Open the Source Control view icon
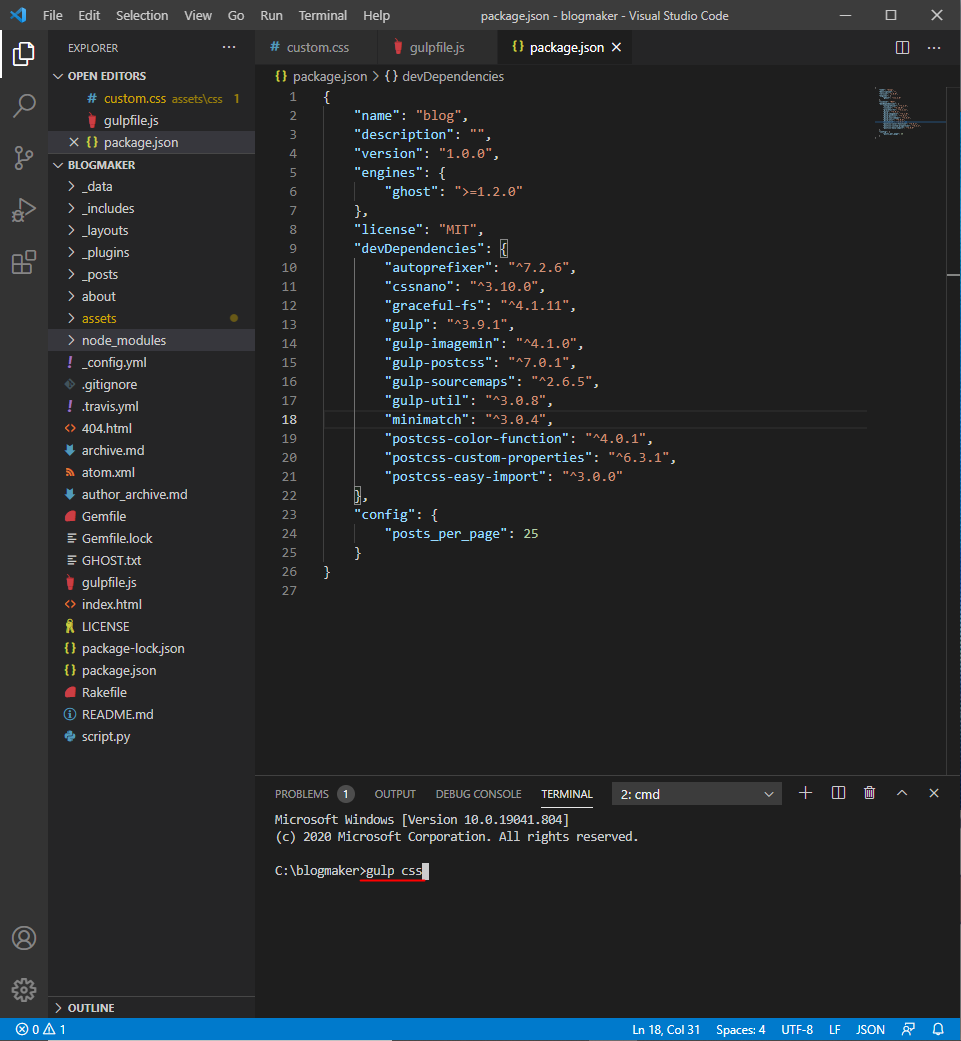The width and height of the screenshot is (961, 1041). coord(24,158)
